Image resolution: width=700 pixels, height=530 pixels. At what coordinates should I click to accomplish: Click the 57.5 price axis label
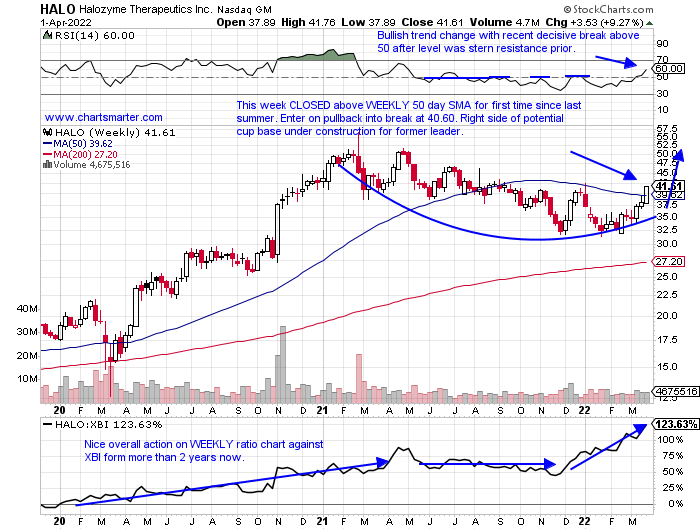click(x=667, y=129)
